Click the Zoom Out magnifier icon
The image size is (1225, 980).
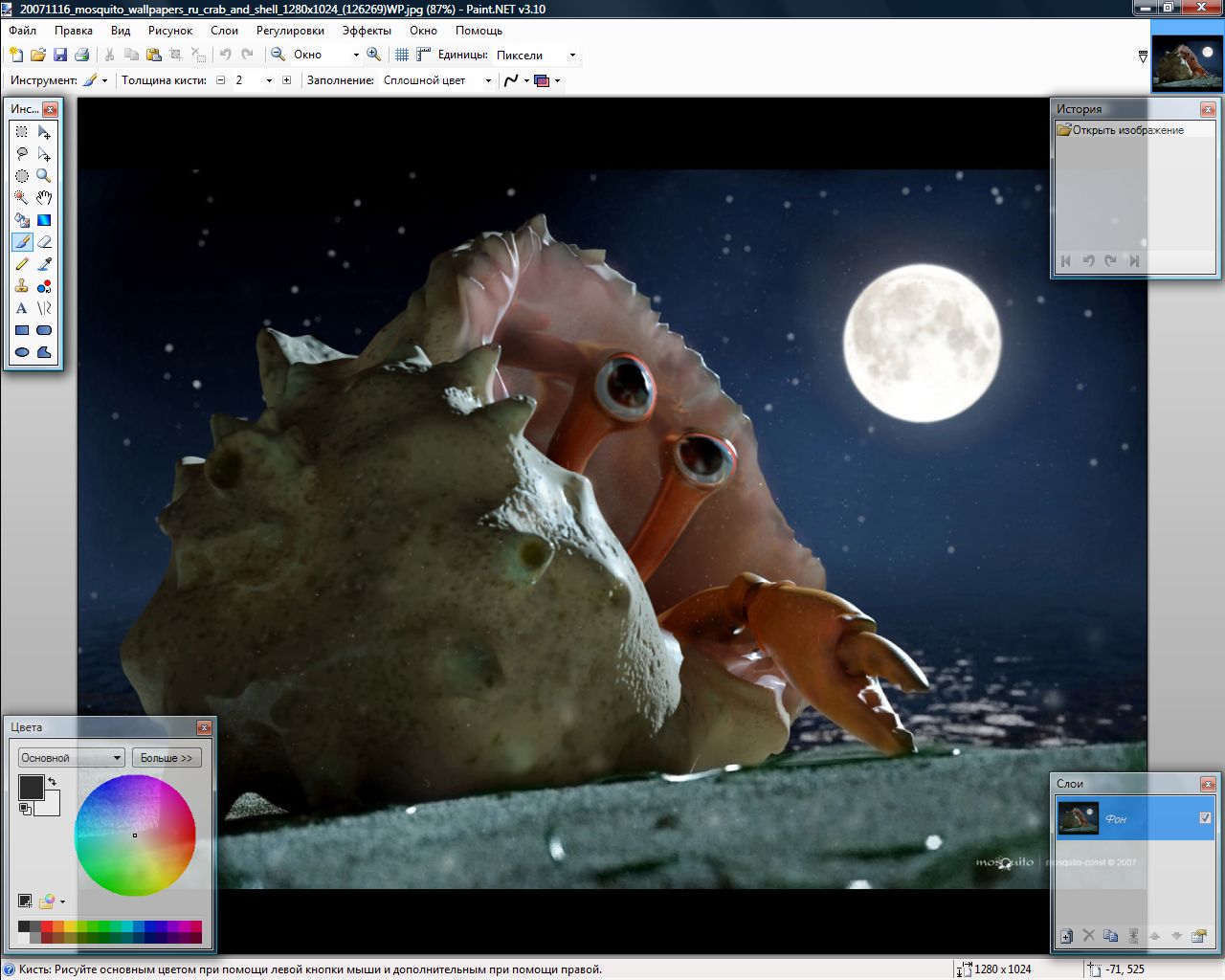point(278,55)
